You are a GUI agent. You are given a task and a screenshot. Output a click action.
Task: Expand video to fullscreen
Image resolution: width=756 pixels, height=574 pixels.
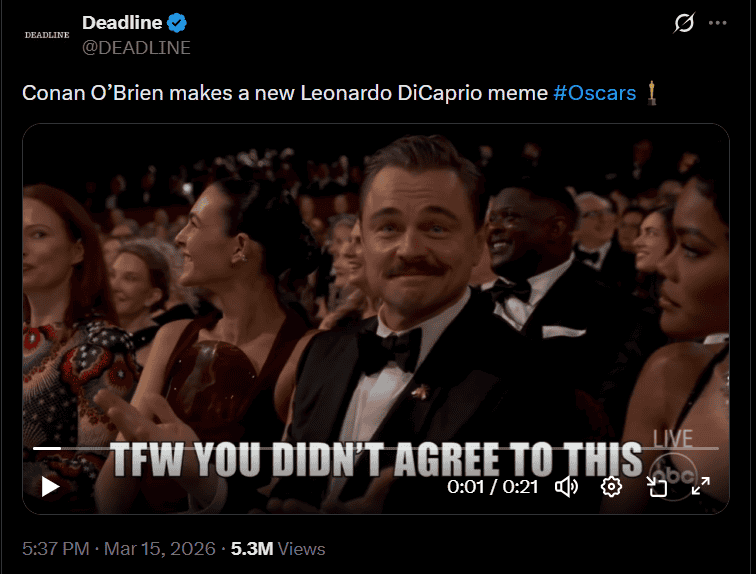click(701, 487)
